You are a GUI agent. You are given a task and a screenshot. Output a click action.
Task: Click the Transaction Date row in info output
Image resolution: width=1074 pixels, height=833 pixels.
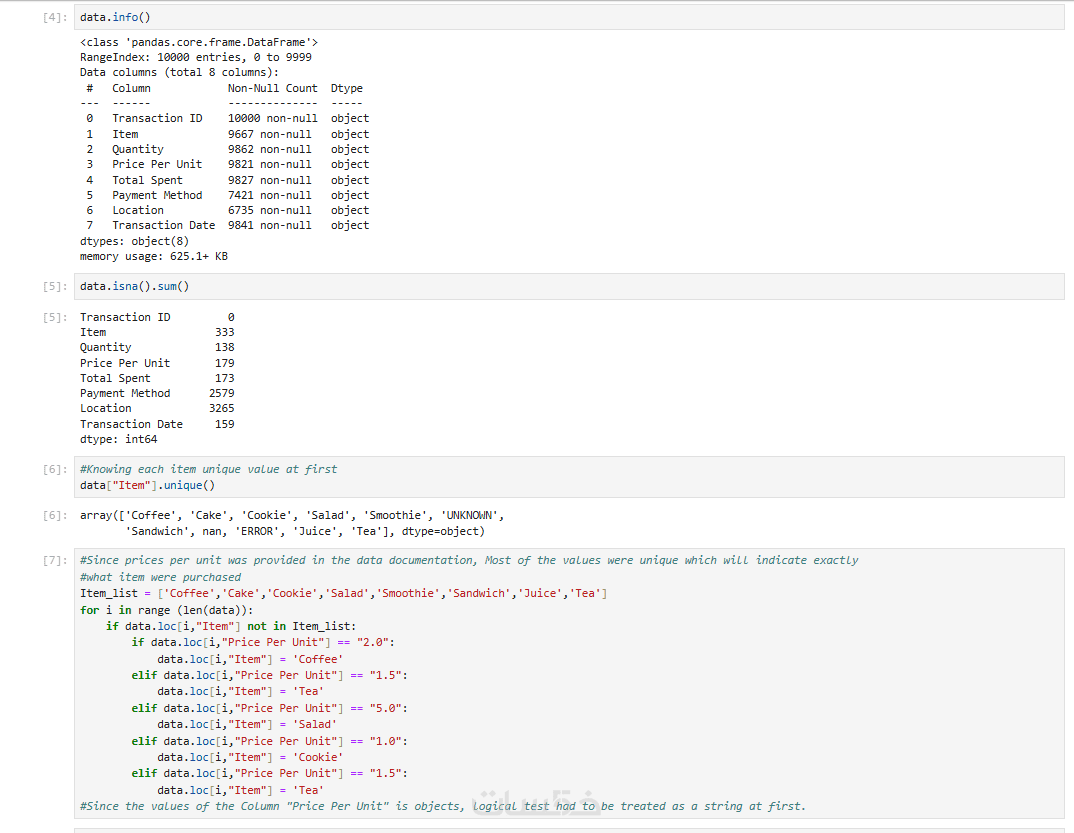point(224,225)
